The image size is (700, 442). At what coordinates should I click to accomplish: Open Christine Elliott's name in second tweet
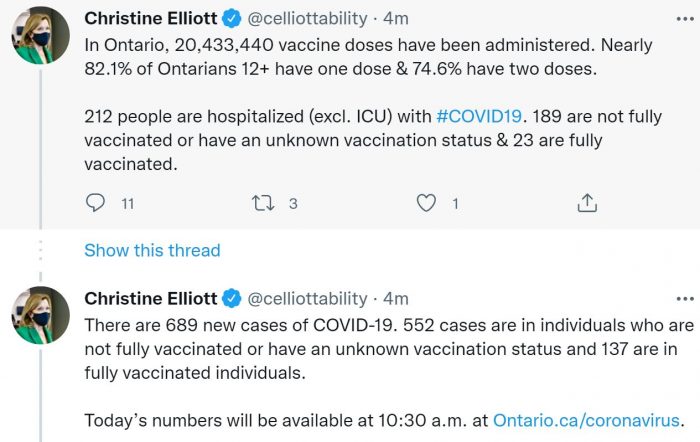151,298
